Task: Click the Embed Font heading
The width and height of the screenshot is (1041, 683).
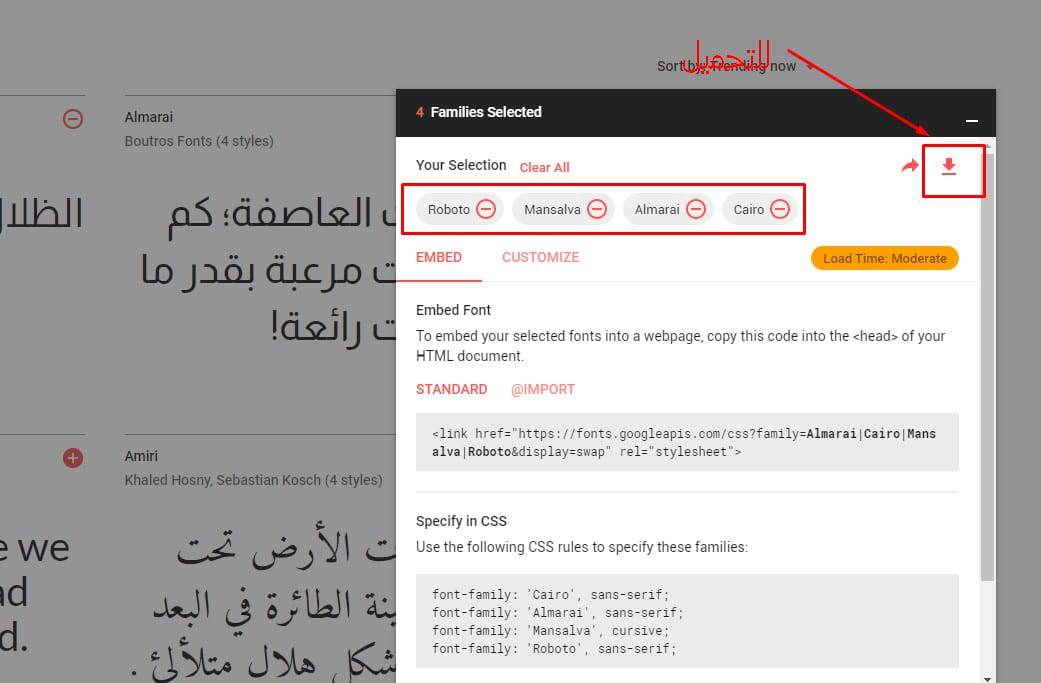Action: [x=453, y=310]
